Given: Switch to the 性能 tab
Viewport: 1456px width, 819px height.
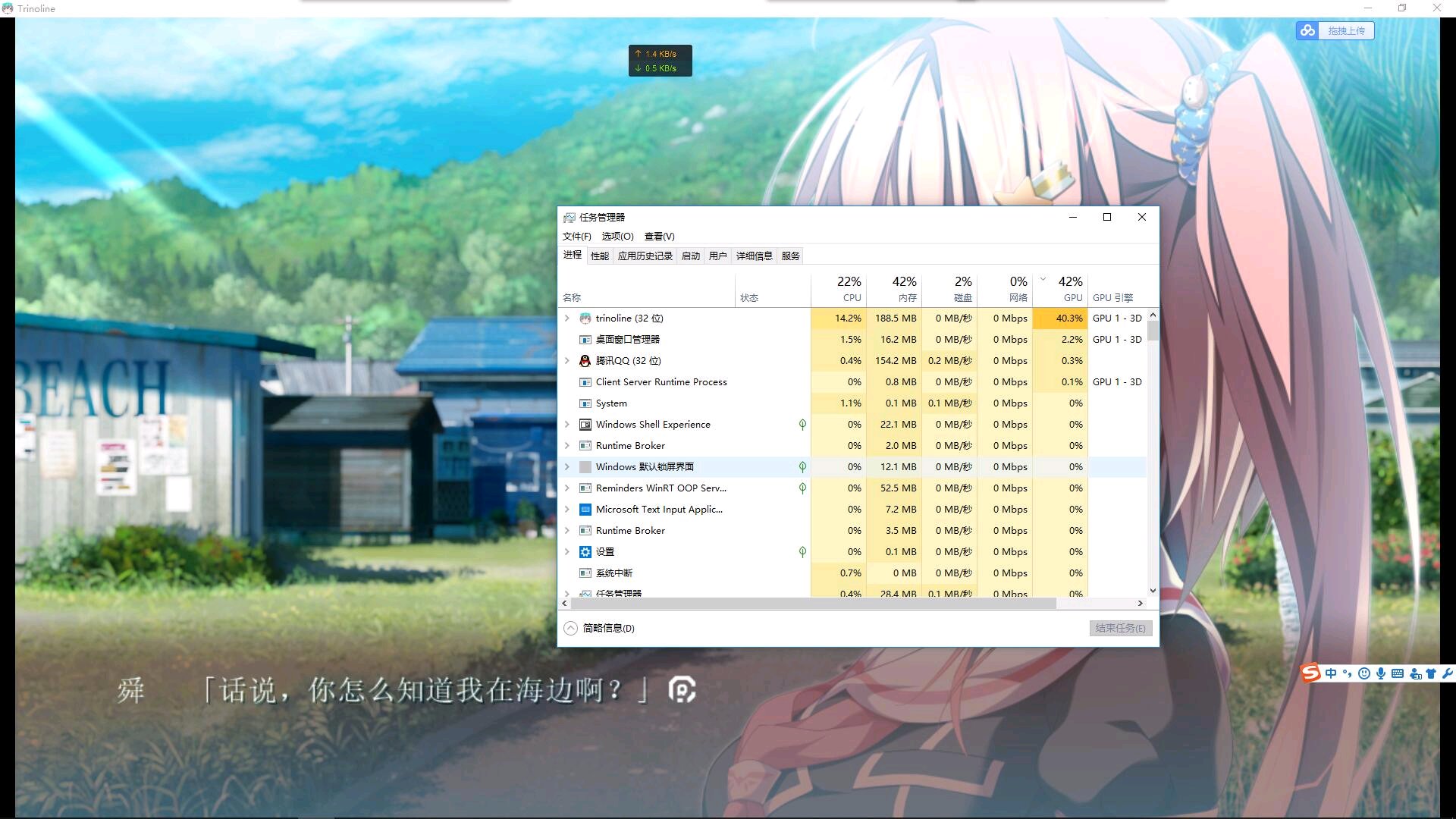Looking at the screenshot, I should pos(599,256).
